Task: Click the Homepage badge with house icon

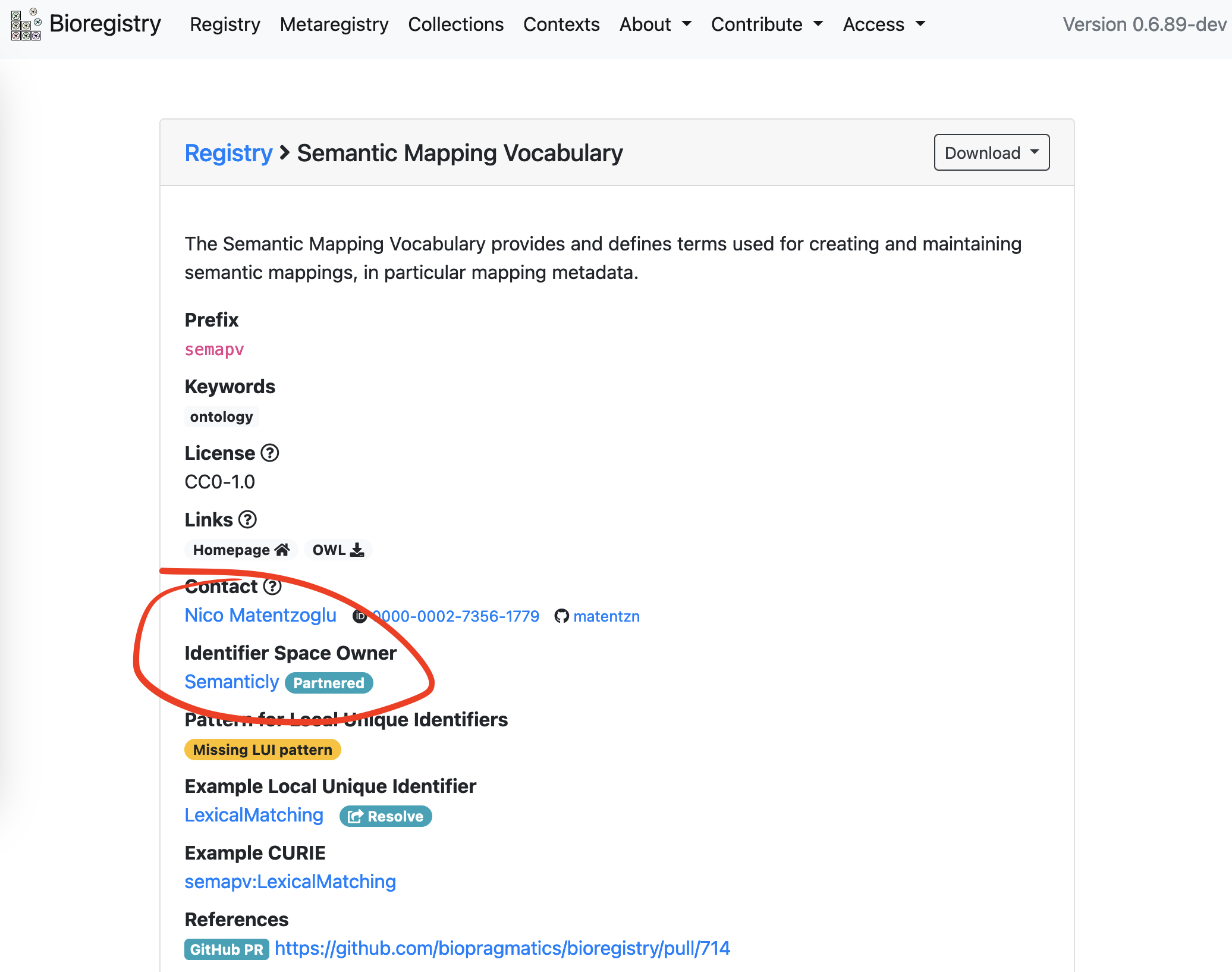Action: pyautogui.click(x=241, y=550)
